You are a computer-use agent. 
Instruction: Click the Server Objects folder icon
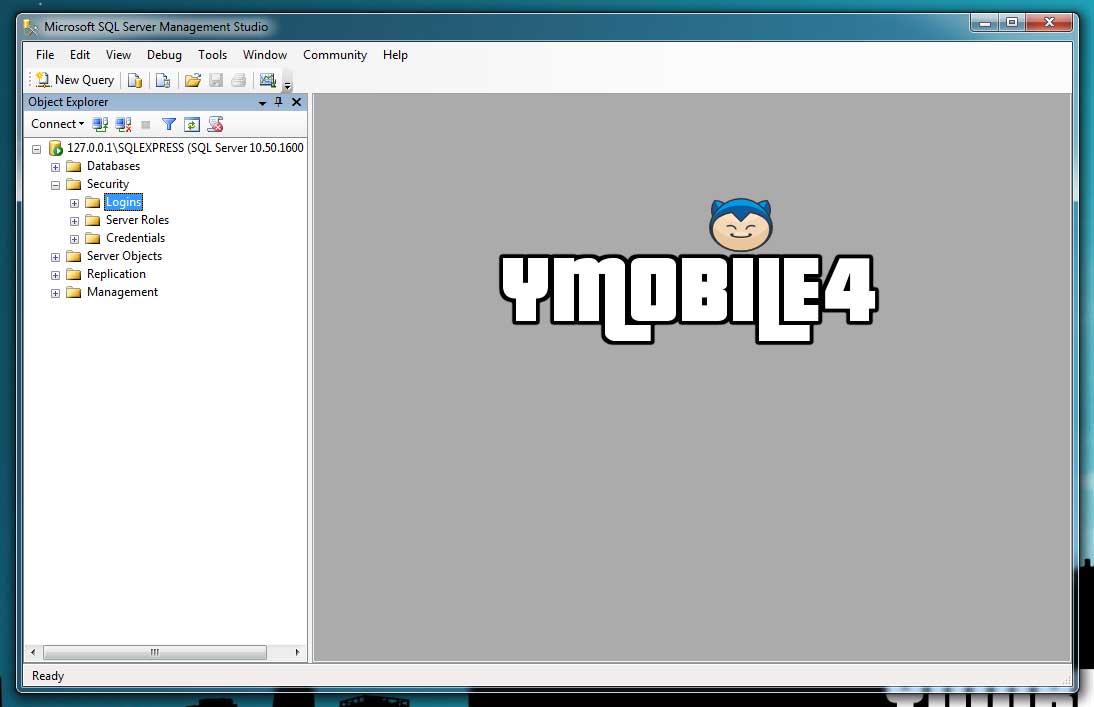[73, 257]
